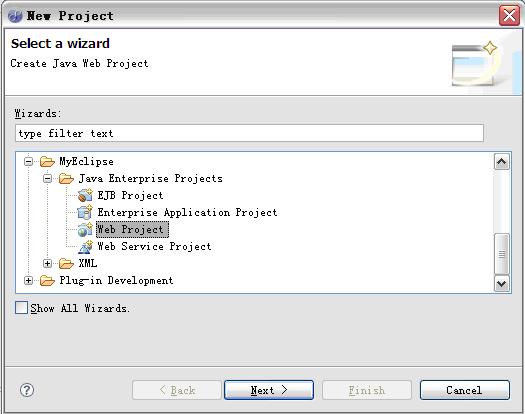Screen dimensions: 525x414
Task: Enable the Show All Wizards checkbox
Action: pyautogui.click(x=21, y=307)
